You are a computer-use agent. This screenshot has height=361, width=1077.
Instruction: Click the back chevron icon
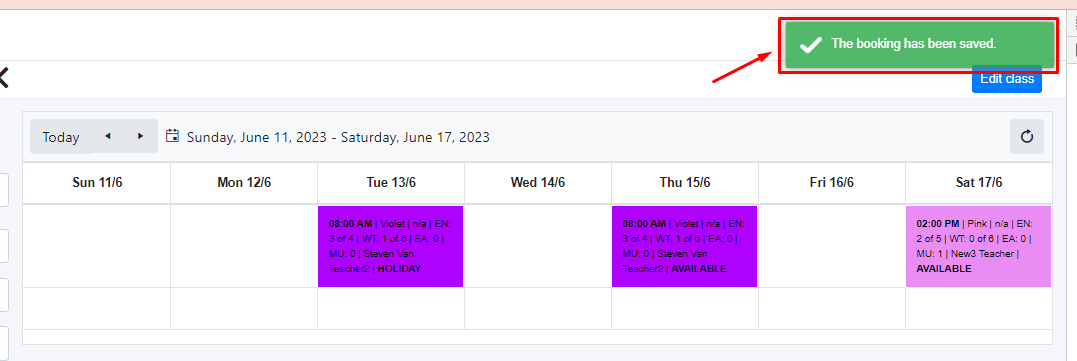3,78
